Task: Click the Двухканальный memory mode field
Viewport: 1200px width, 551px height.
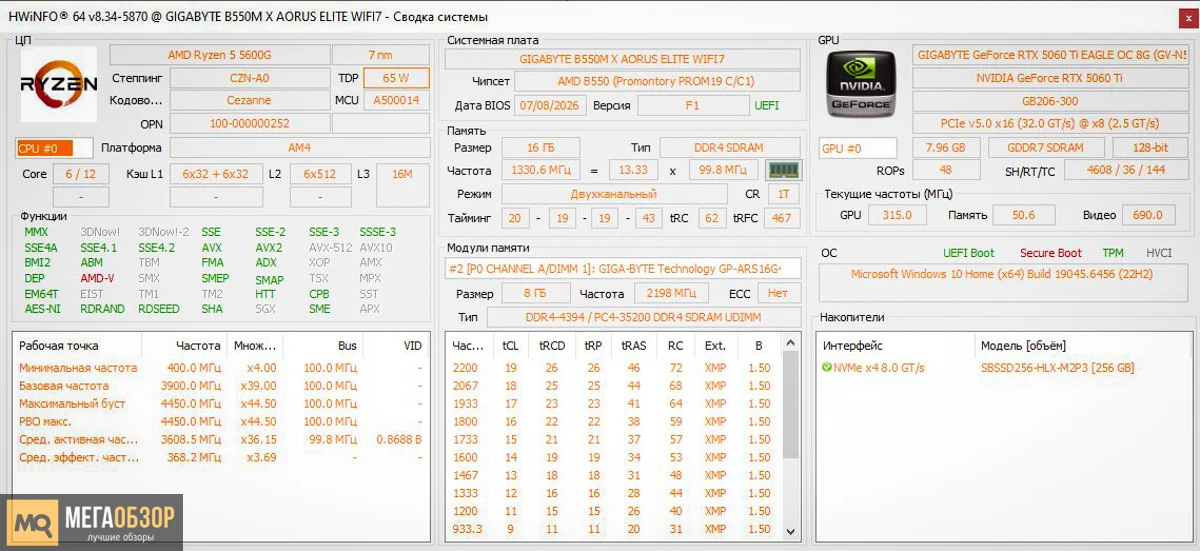Action: [x=614, y=194]
